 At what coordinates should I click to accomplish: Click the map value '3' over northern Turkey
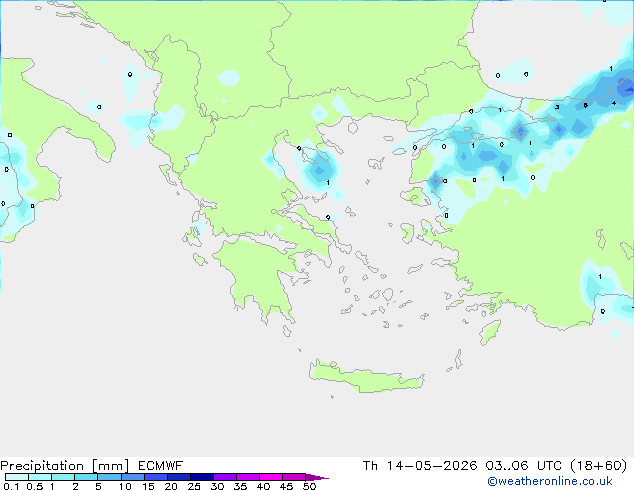(x=557, y=107)
